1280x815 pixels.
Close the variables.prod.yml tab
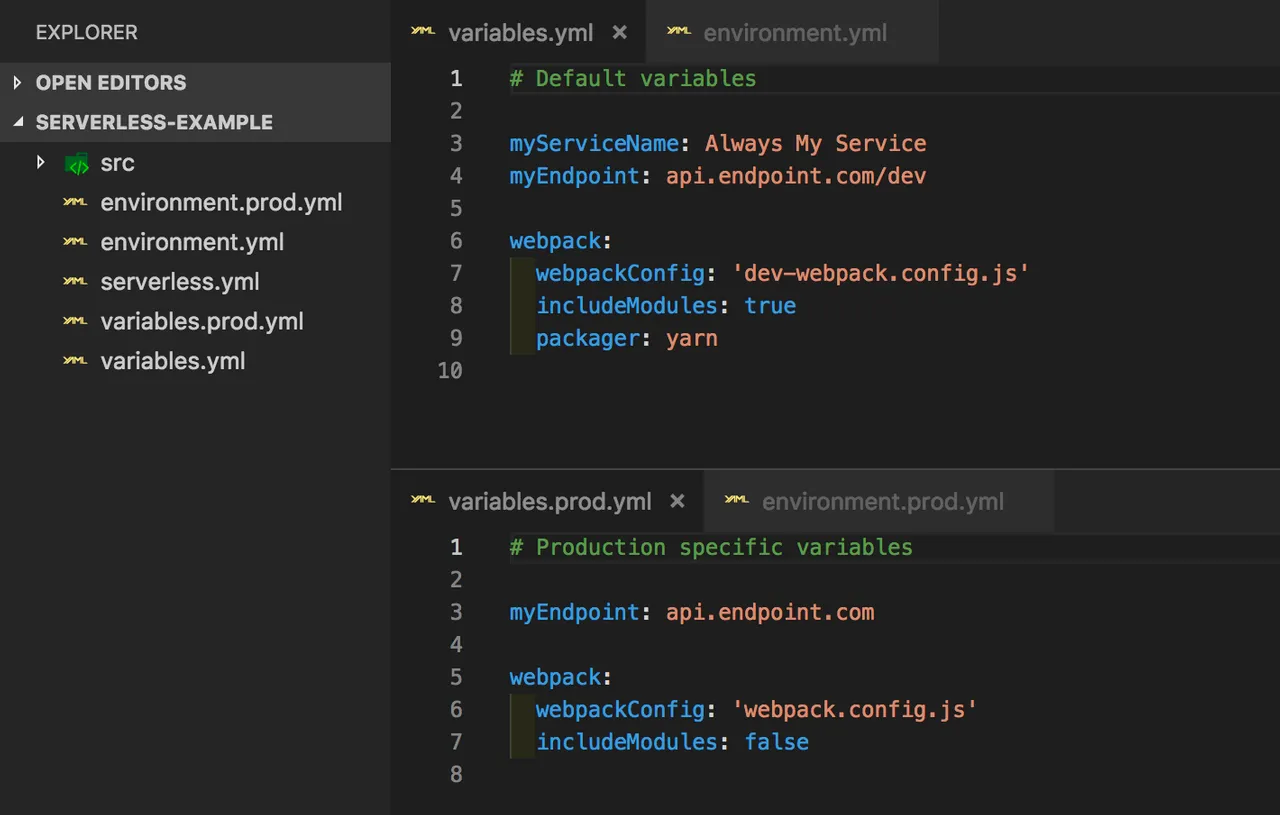pos(677,500)
